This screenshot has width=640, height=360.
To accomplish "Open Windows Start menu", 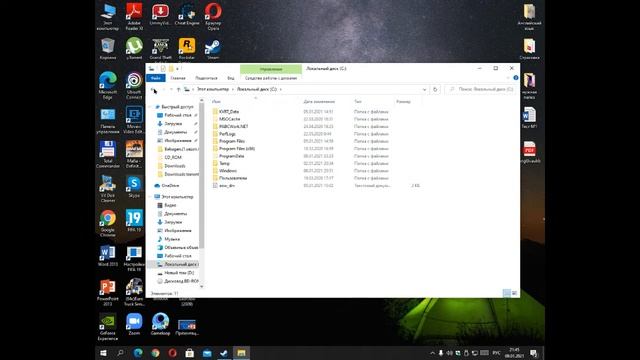I will [x=103, y=353].
